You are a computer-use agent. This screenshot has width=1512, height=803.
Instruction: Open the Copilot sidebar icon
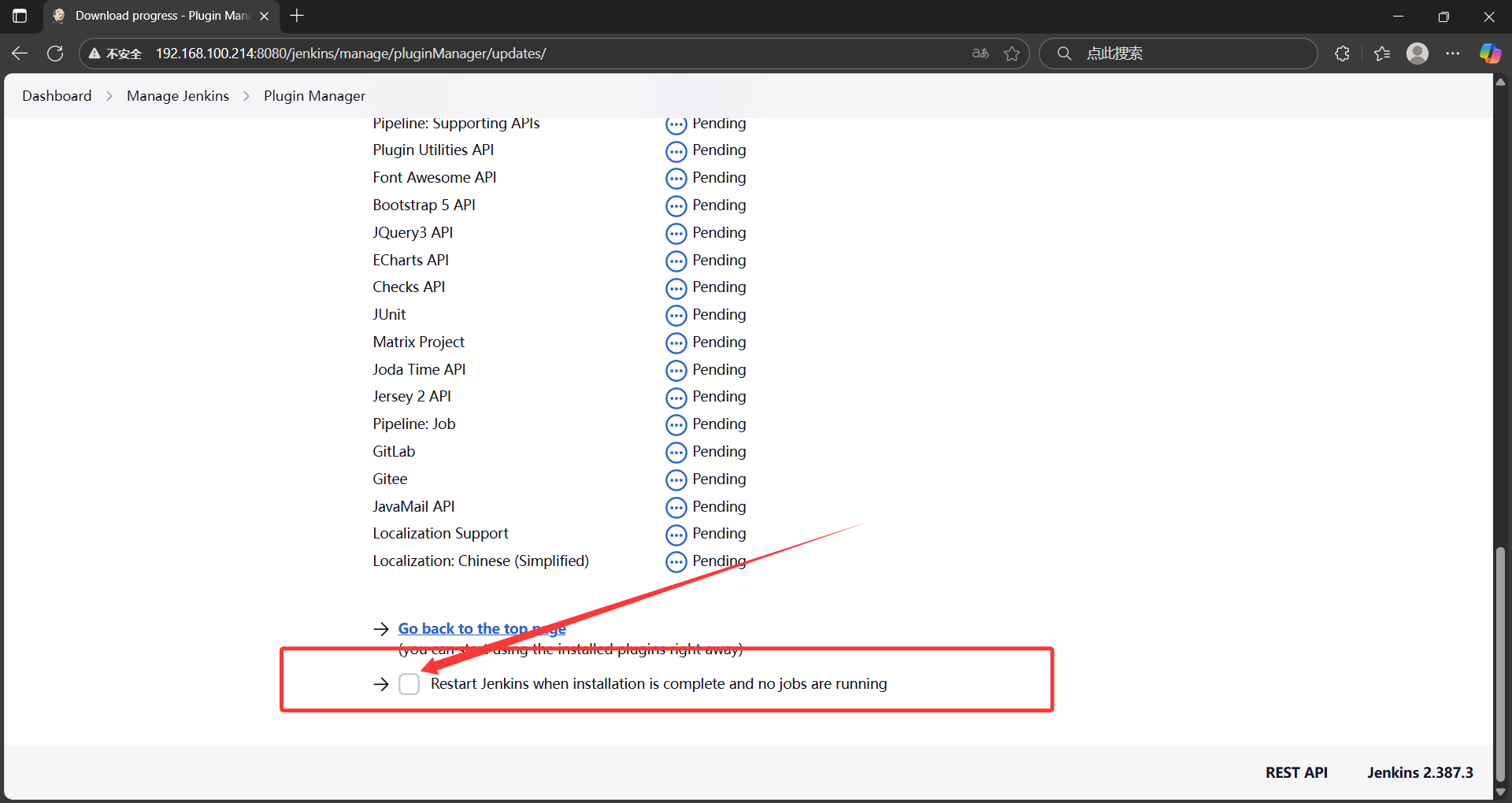click(x=1490, y=54)
